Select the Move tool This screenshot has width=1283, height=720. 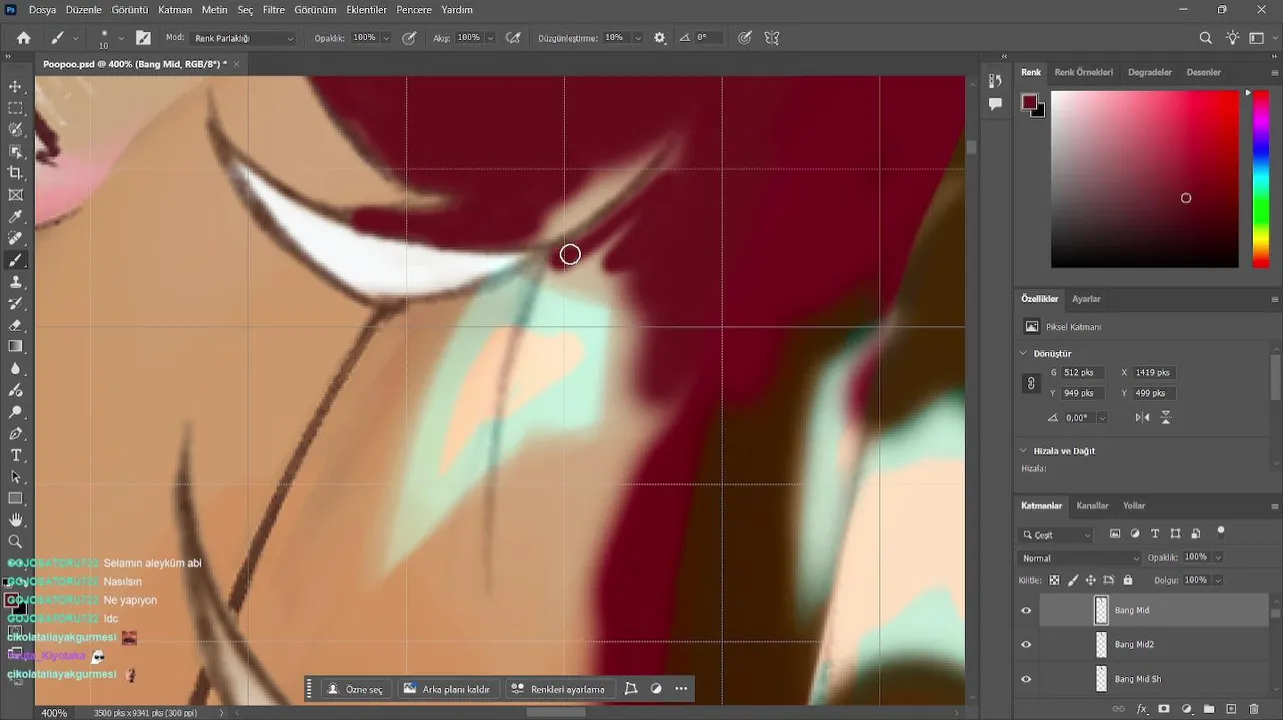pos(15,87)
